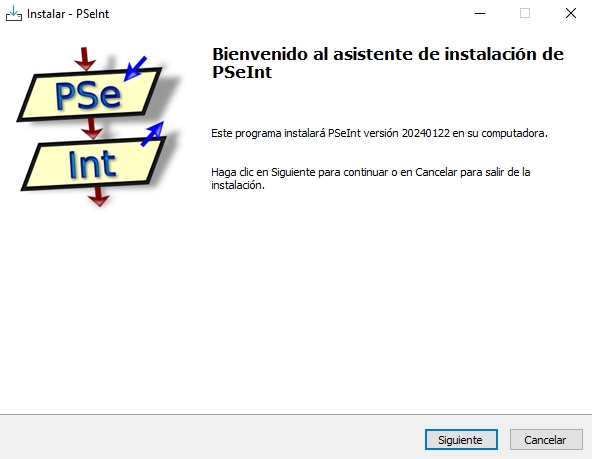Click the 'Instalar - PSeInt' window title text
Image resolution: width=592 pixels, height=459 pixels.
point(68,14)
